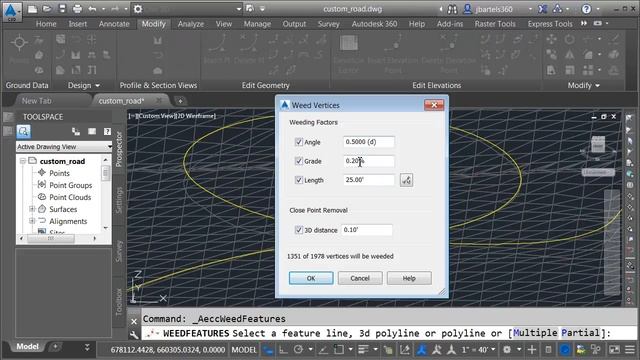Click the Points crosshair ribbon icon
The width and height of the screenshot is (640, 360).
click(19, 42)
